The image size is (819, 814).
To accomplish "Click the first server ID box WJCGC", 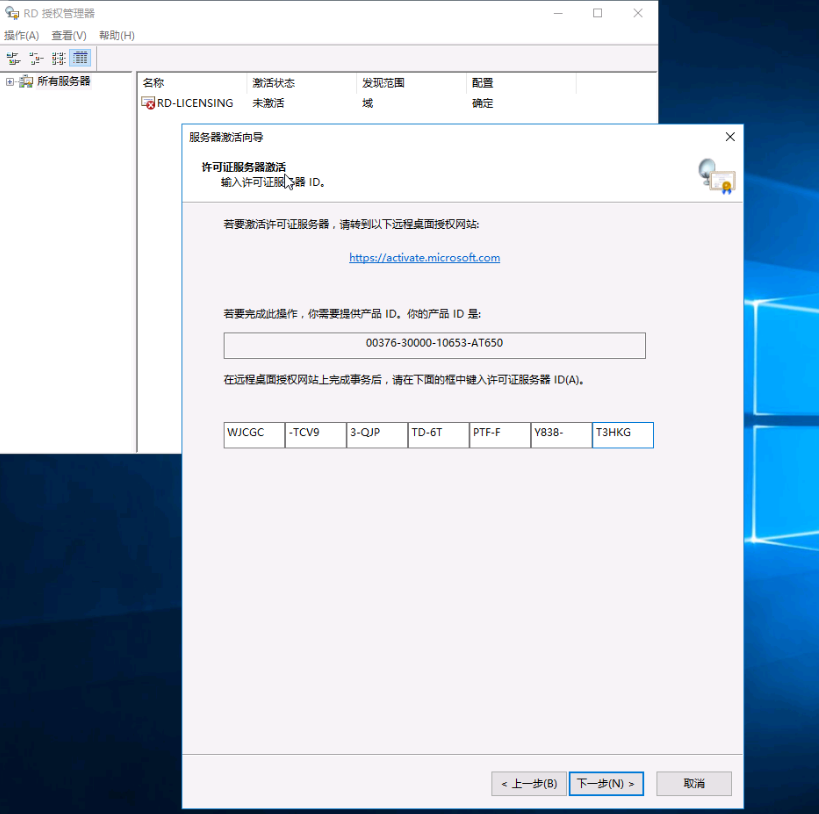I will pos(254,434).
